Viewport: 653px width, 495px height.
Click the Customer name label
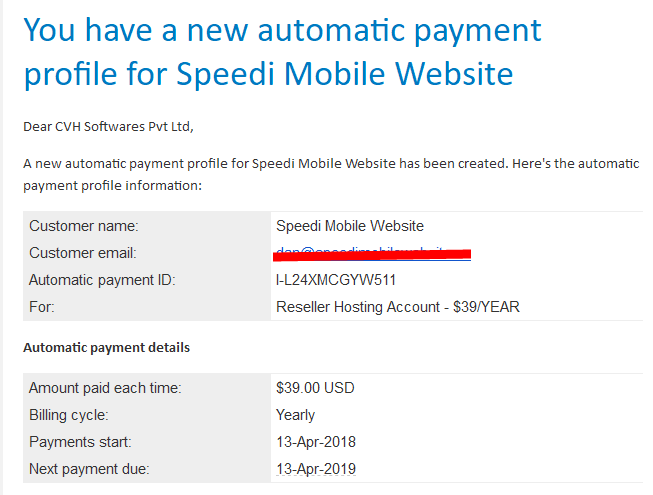click(84, 226)
